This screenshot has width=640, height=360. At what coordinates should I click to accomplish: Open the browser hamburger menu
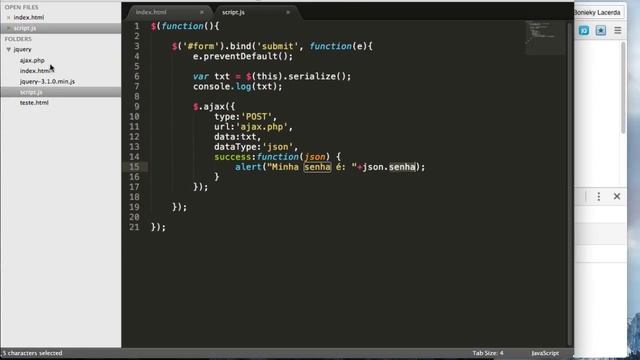(618, 31)
